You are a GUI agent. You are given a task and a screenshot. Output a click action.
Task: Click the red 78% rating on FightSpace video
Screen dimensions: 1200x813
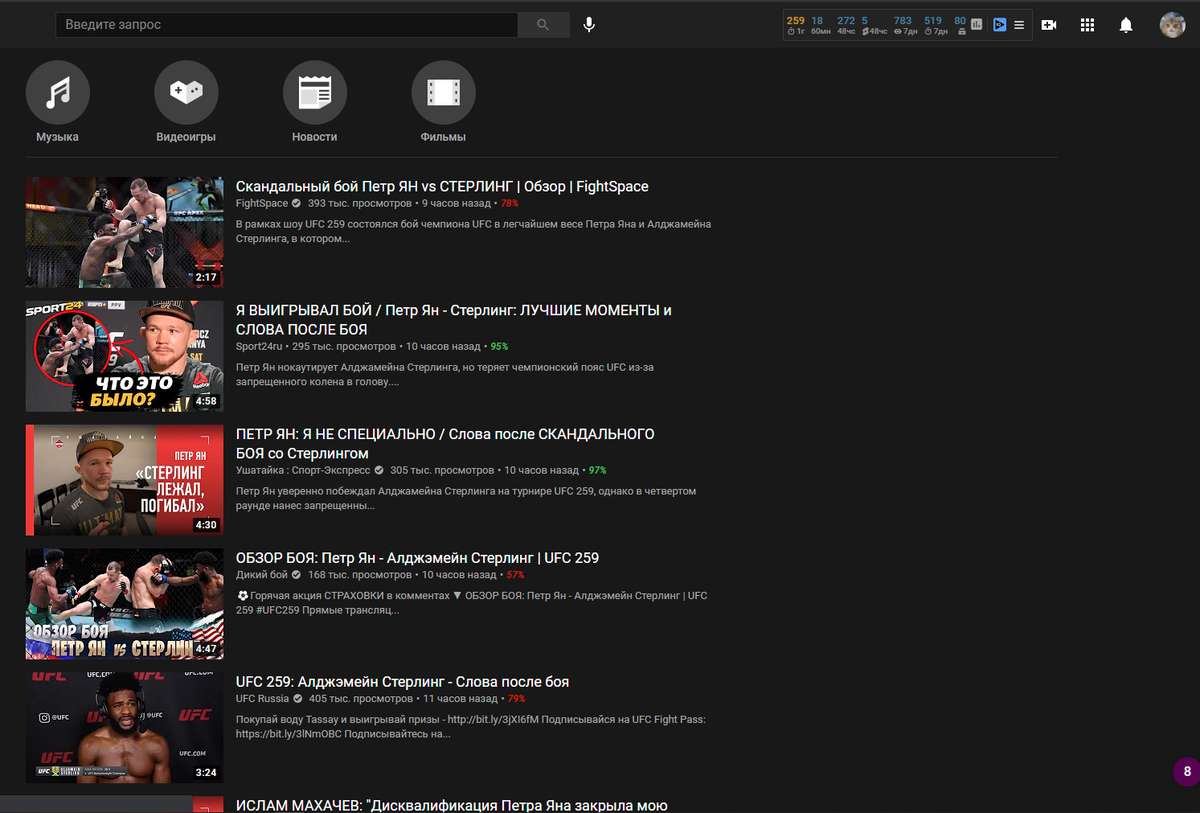pos(510,203)
